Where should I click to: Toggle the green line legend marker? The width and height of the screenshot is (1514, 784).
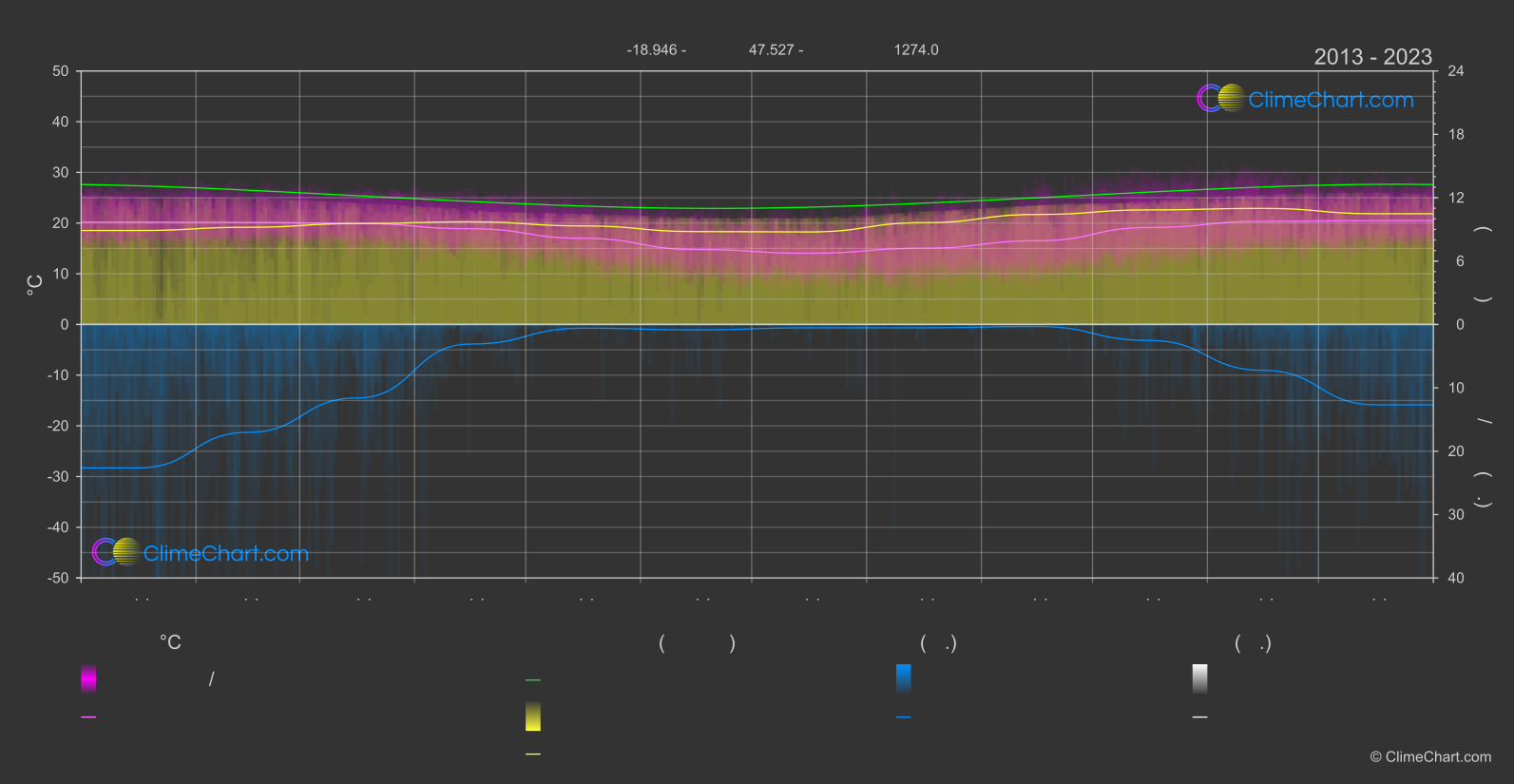[x=533, y=680]
